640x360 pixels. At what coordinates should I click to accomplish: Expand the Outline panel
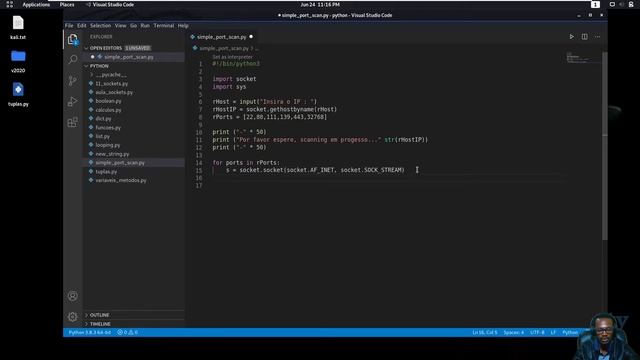pyautogui.click(x=99, y=315)
